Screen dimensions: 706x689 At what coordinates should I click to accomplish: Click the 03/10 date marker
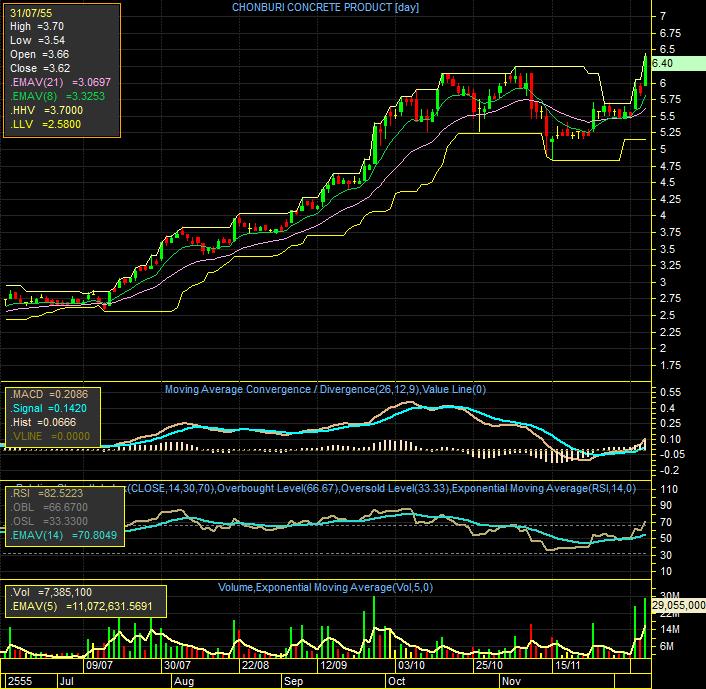411,665
